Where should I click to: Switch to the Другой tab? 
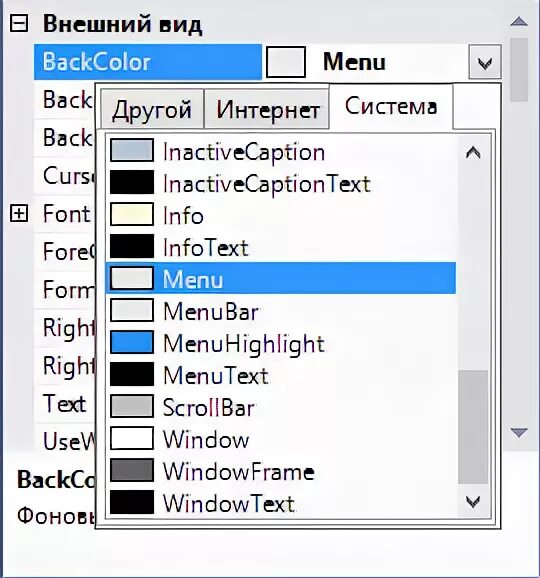pos(152,109)
